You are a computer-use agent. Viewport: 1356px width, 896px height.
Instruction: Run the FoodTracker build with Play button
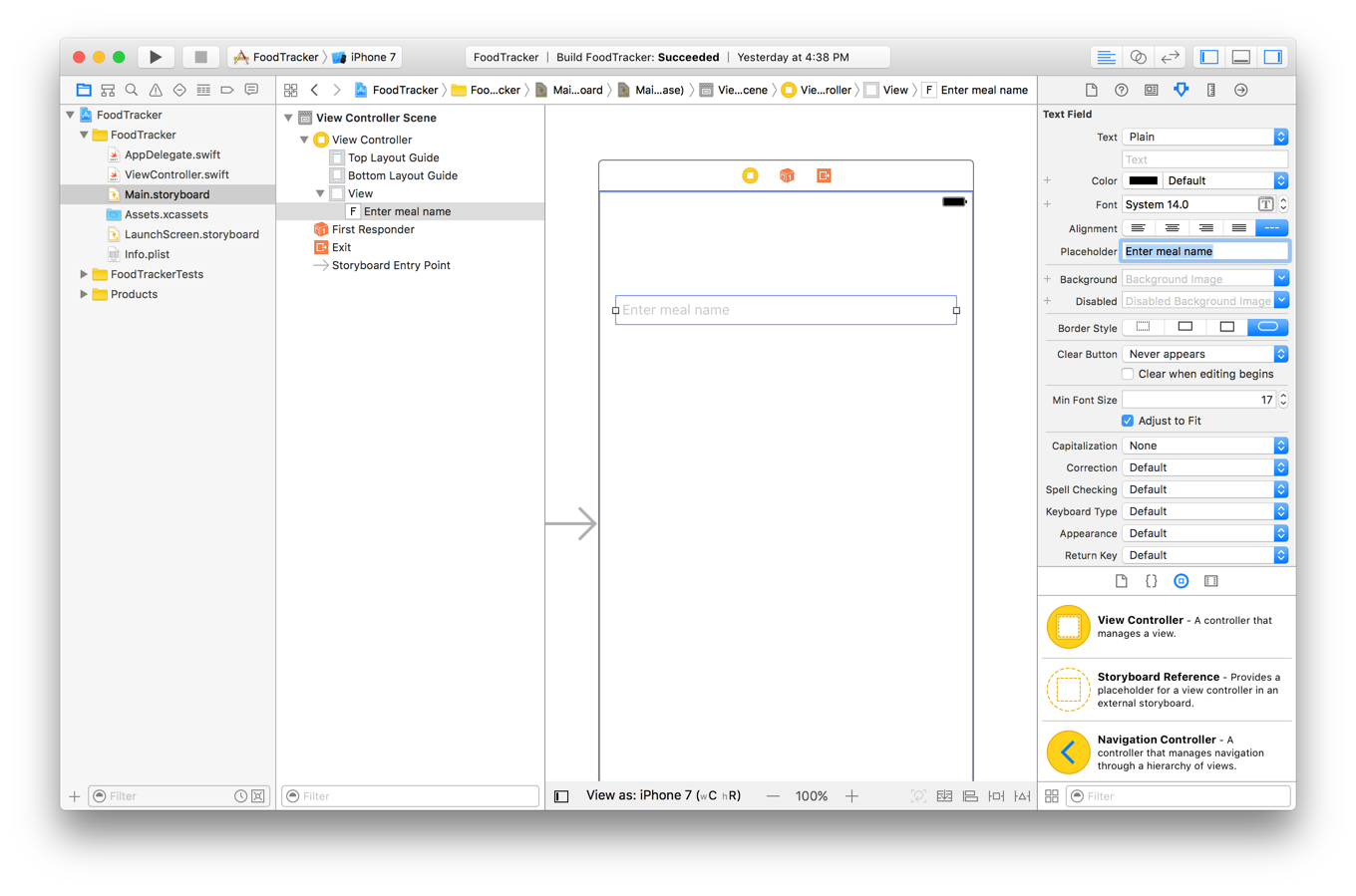tap(156, 57)
